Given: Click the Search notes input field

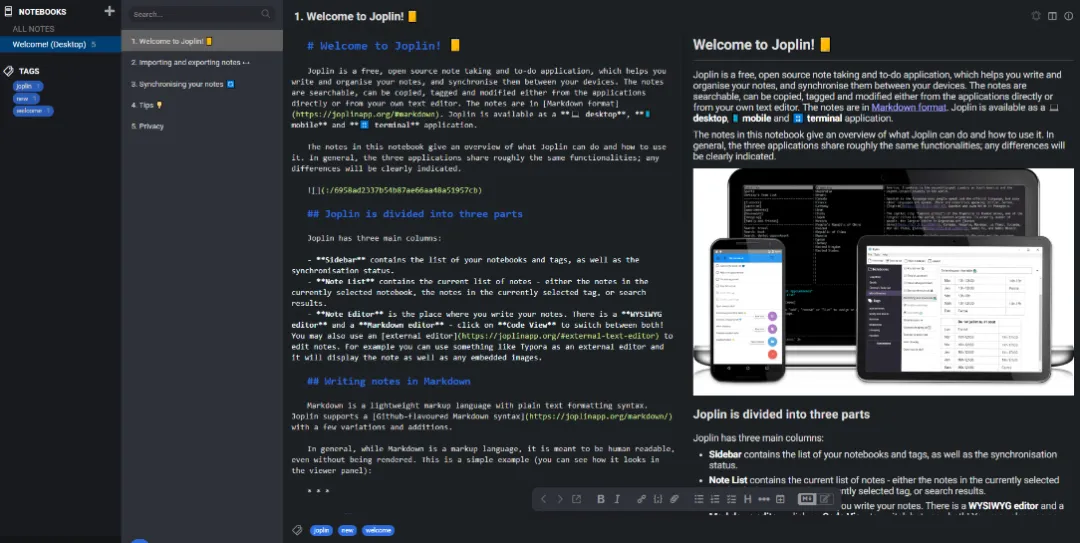Looking at the screenshot, I should click(x=201, y=14).
